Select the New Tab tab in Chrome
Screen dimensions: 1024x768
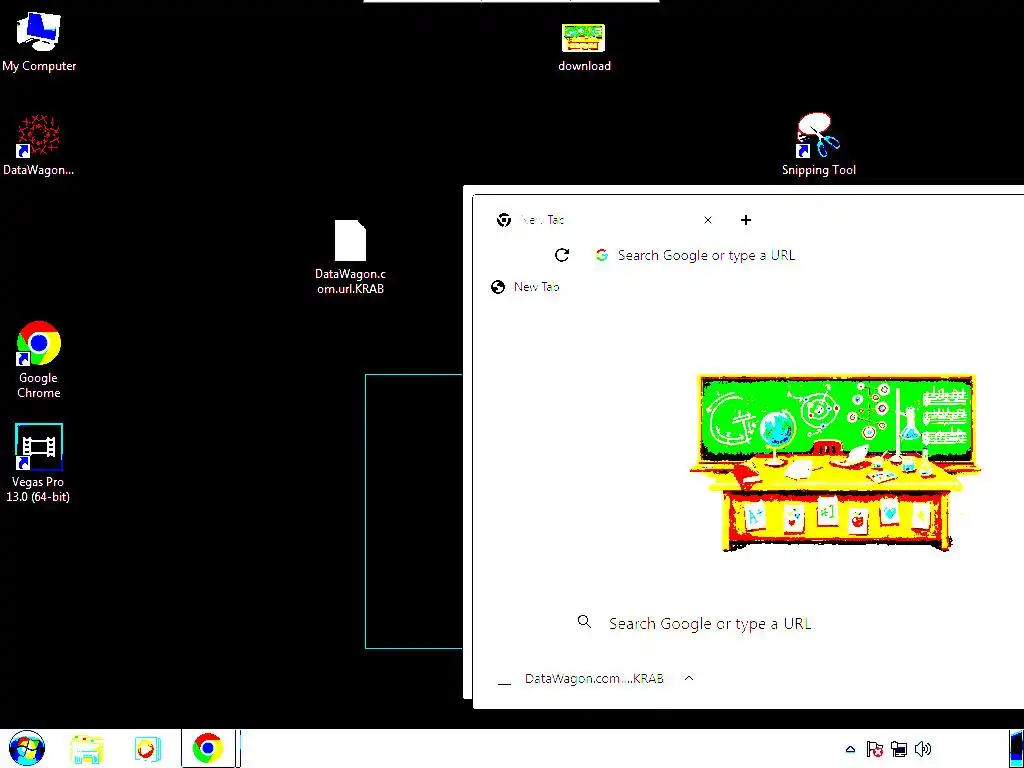click(x=602, y=220)
